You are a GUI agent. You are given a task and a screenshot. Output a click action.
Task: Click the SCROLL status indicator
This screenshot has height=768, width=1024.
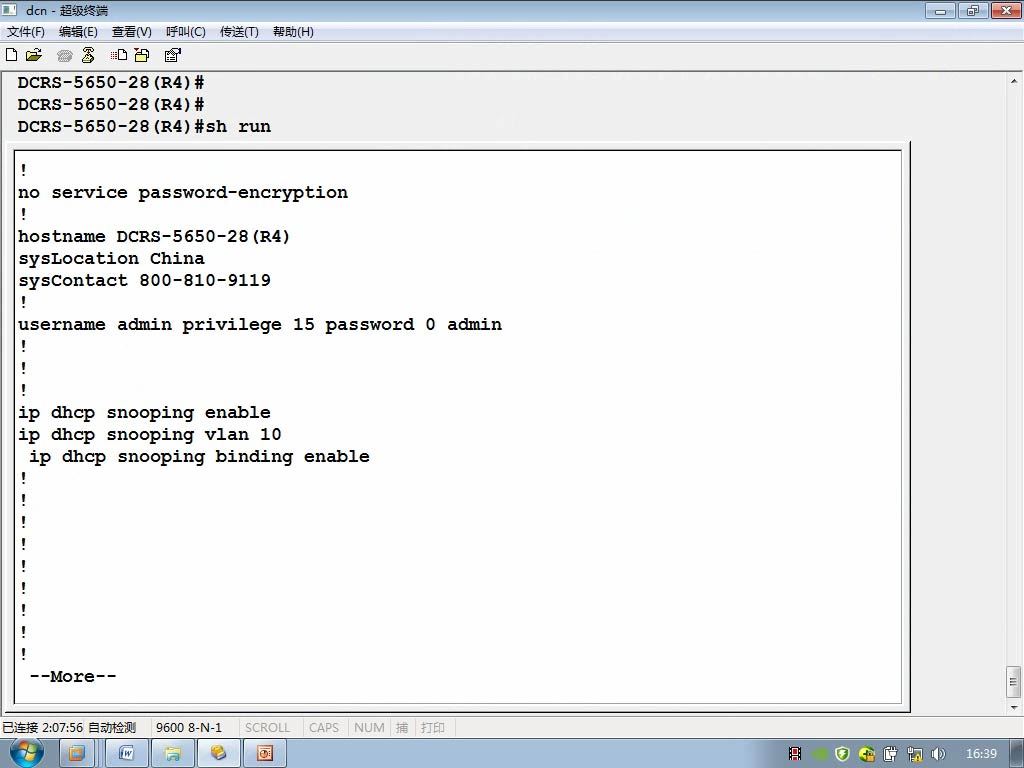click(x=267, y=727)
